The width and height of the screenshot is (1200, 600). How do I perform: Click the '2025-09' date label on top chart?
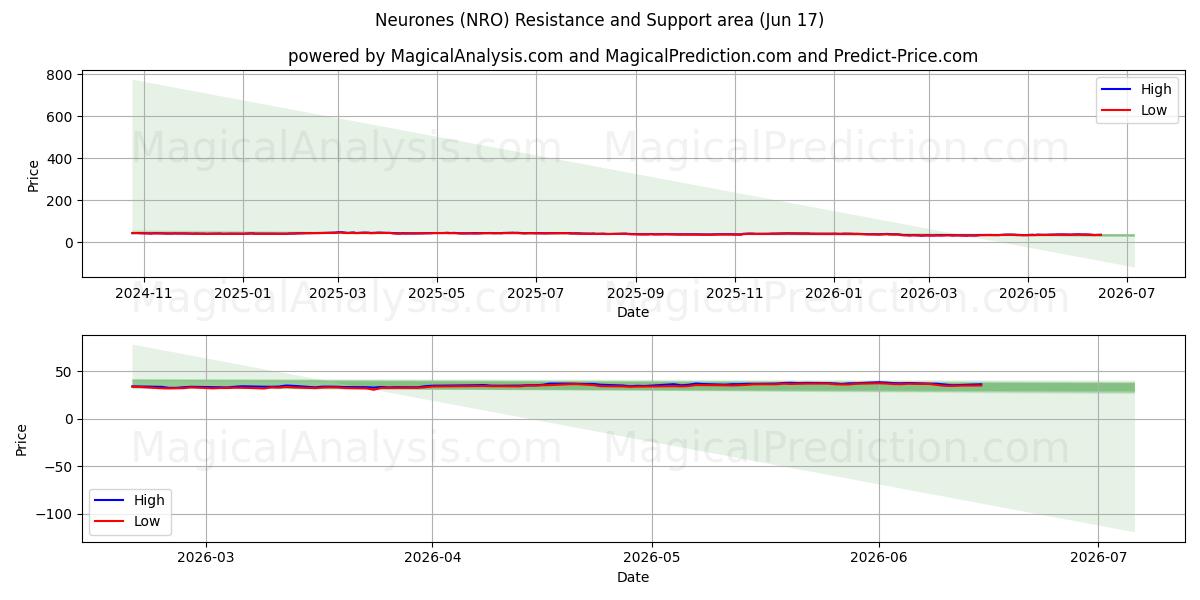click(636, 294)
